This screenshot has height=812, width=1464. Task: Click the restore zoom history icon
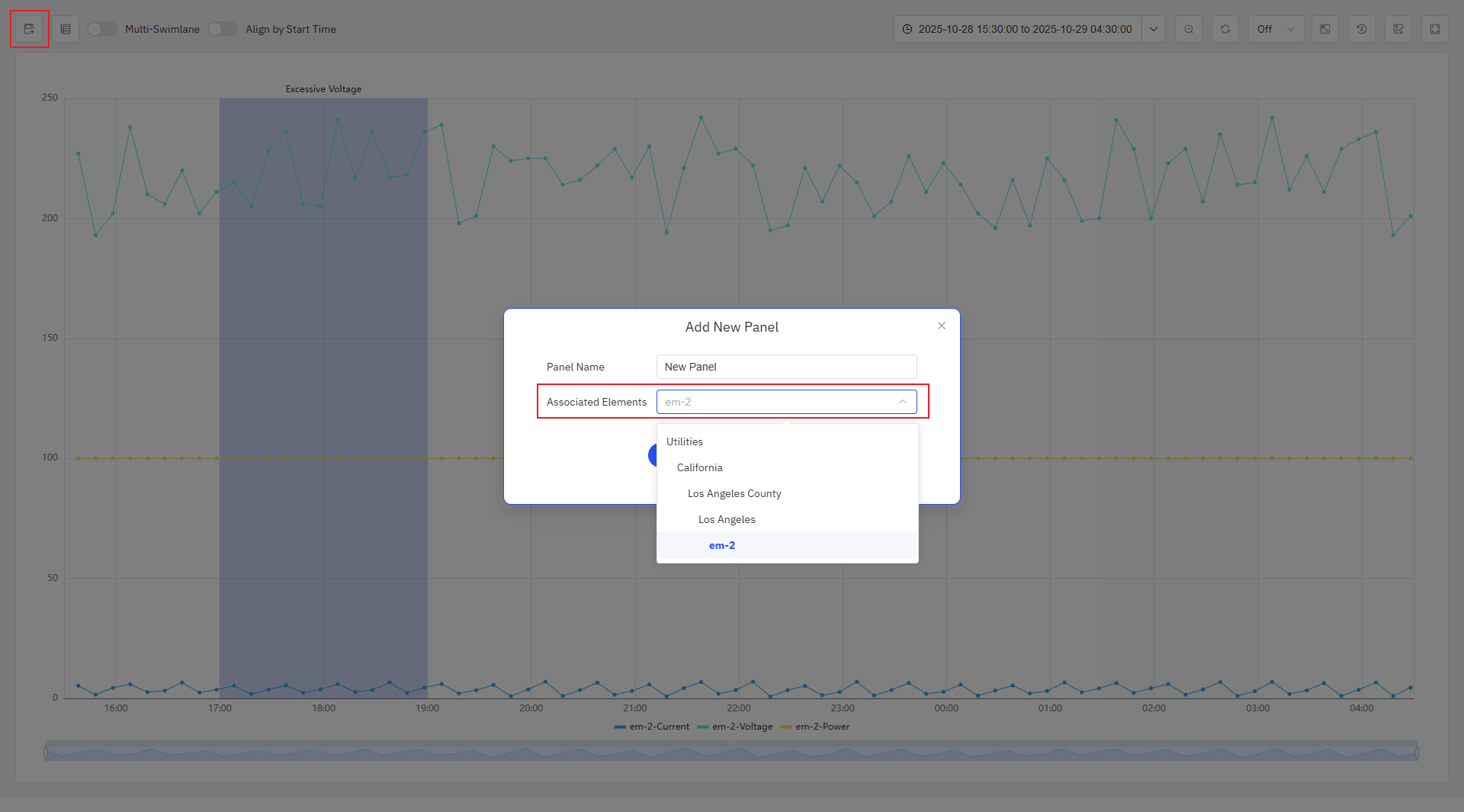(1362, 28)
